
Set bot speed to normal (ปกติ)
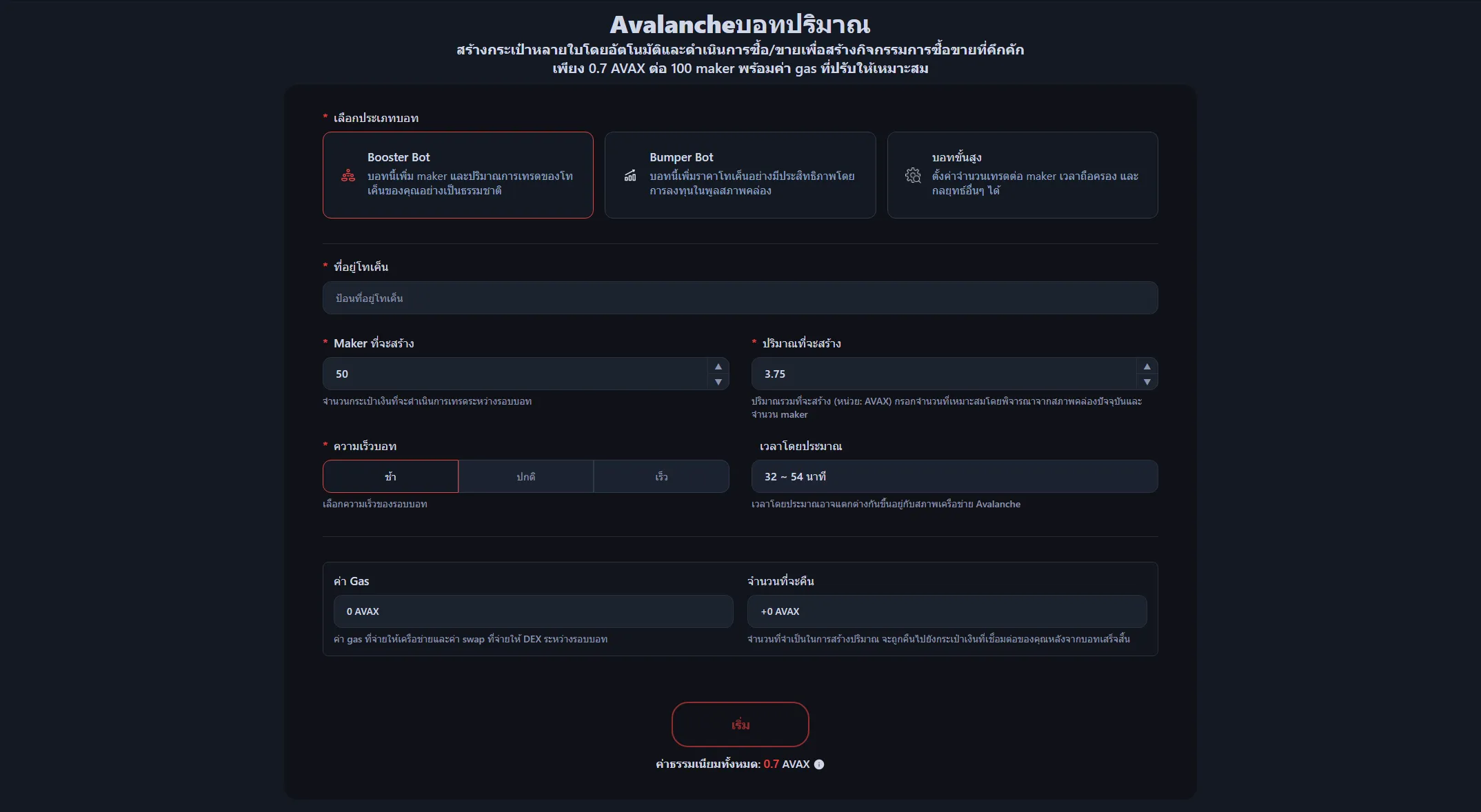pyautogui.click(x=525, y=476)
